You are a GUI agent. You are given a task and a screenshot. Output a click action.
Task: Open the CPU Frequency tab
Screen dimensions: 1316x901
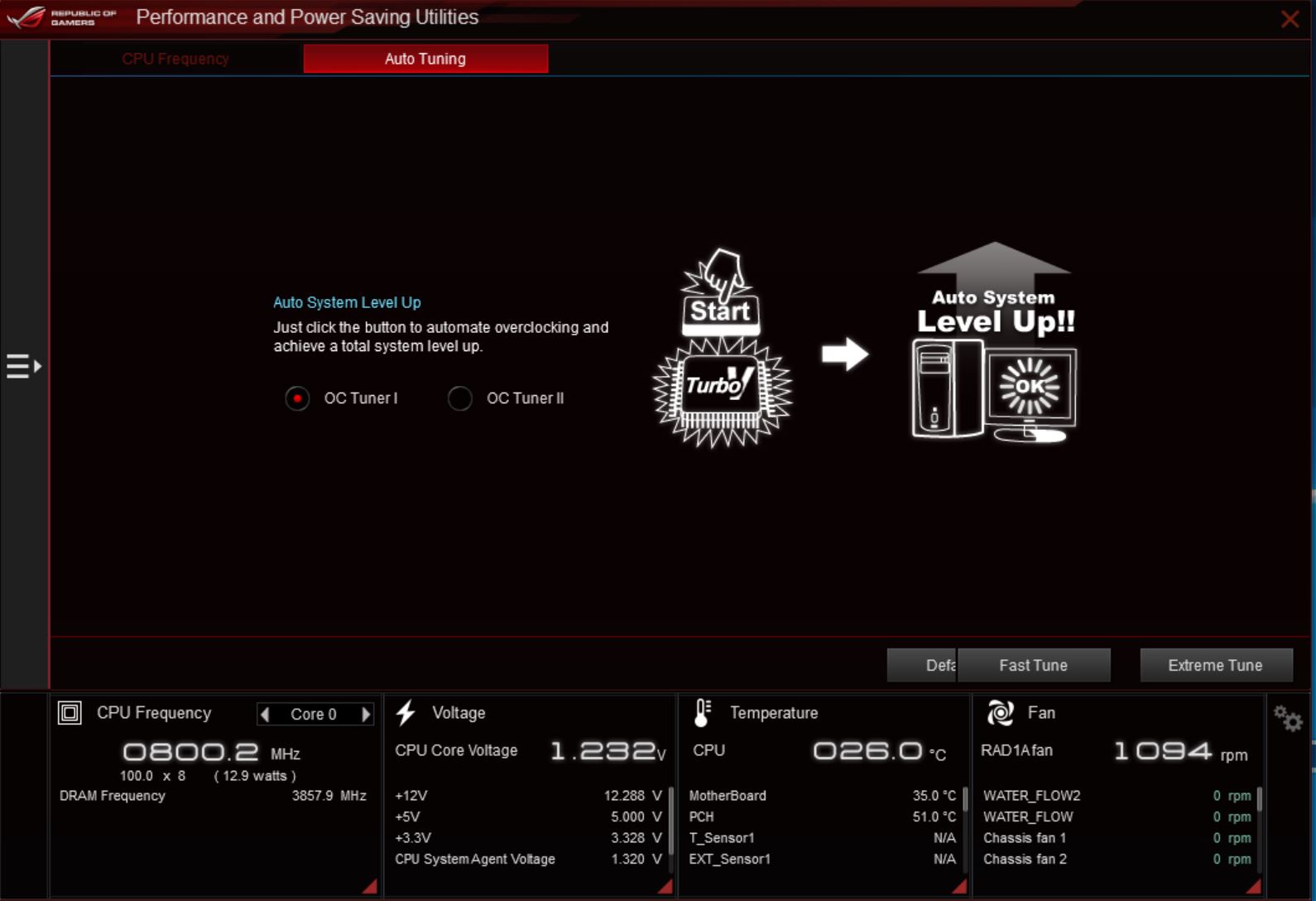pos(175,59)
